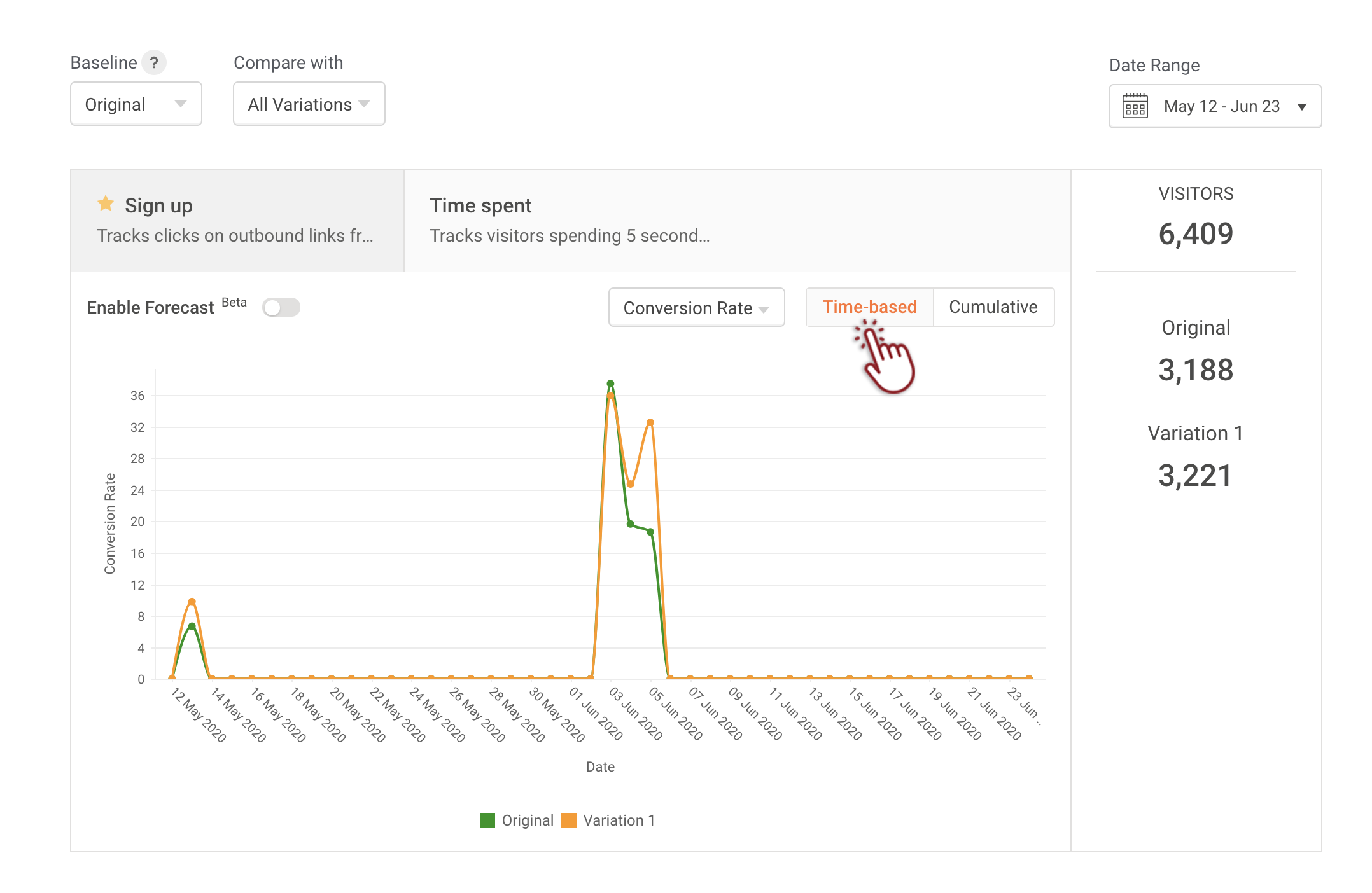Open the All Variations compare dropdown
1372x893 pixels.
[309, 104]
